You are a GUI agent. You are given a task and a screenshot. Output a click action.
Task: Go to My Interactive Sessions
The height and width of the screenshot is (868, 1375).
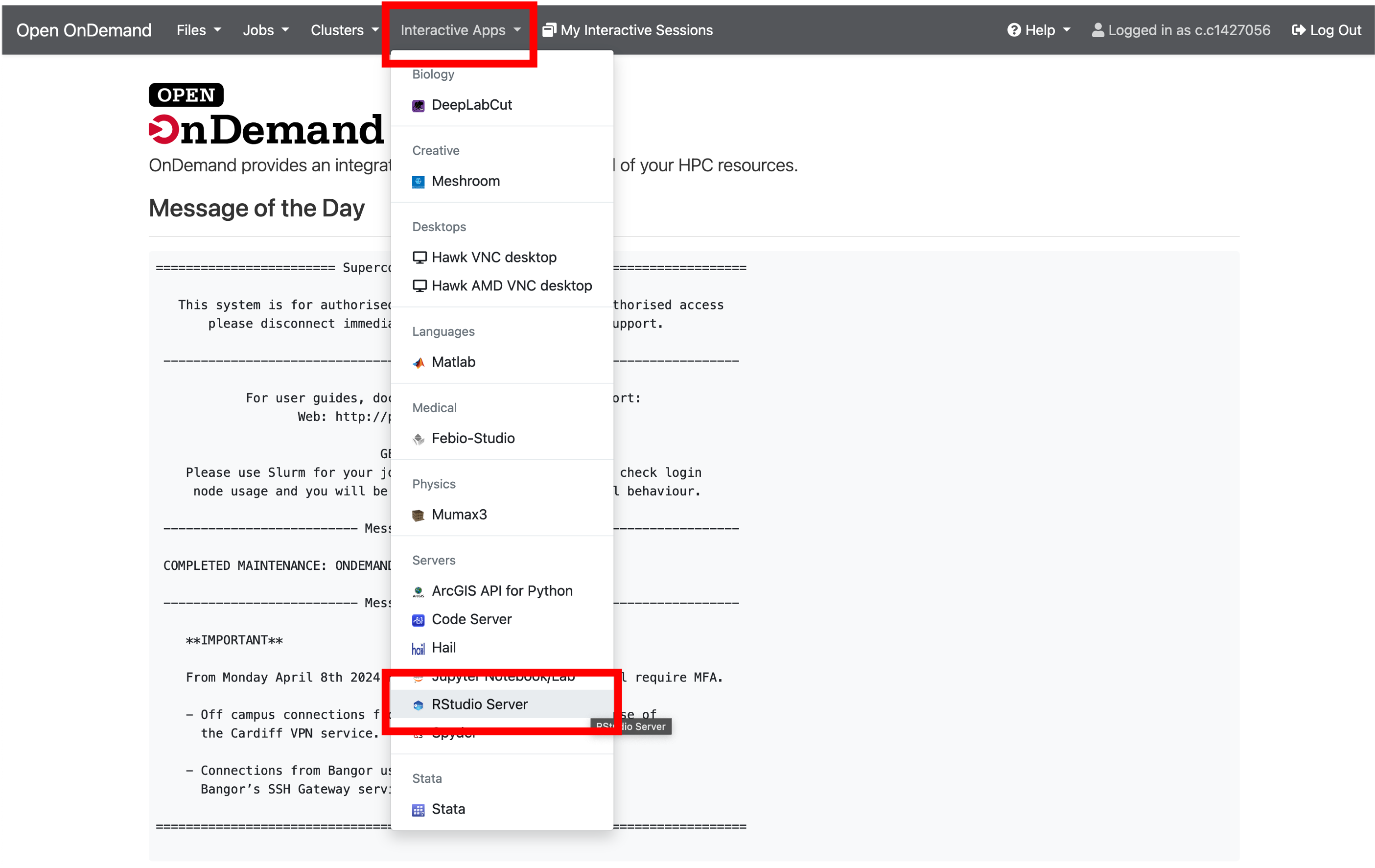627,30
